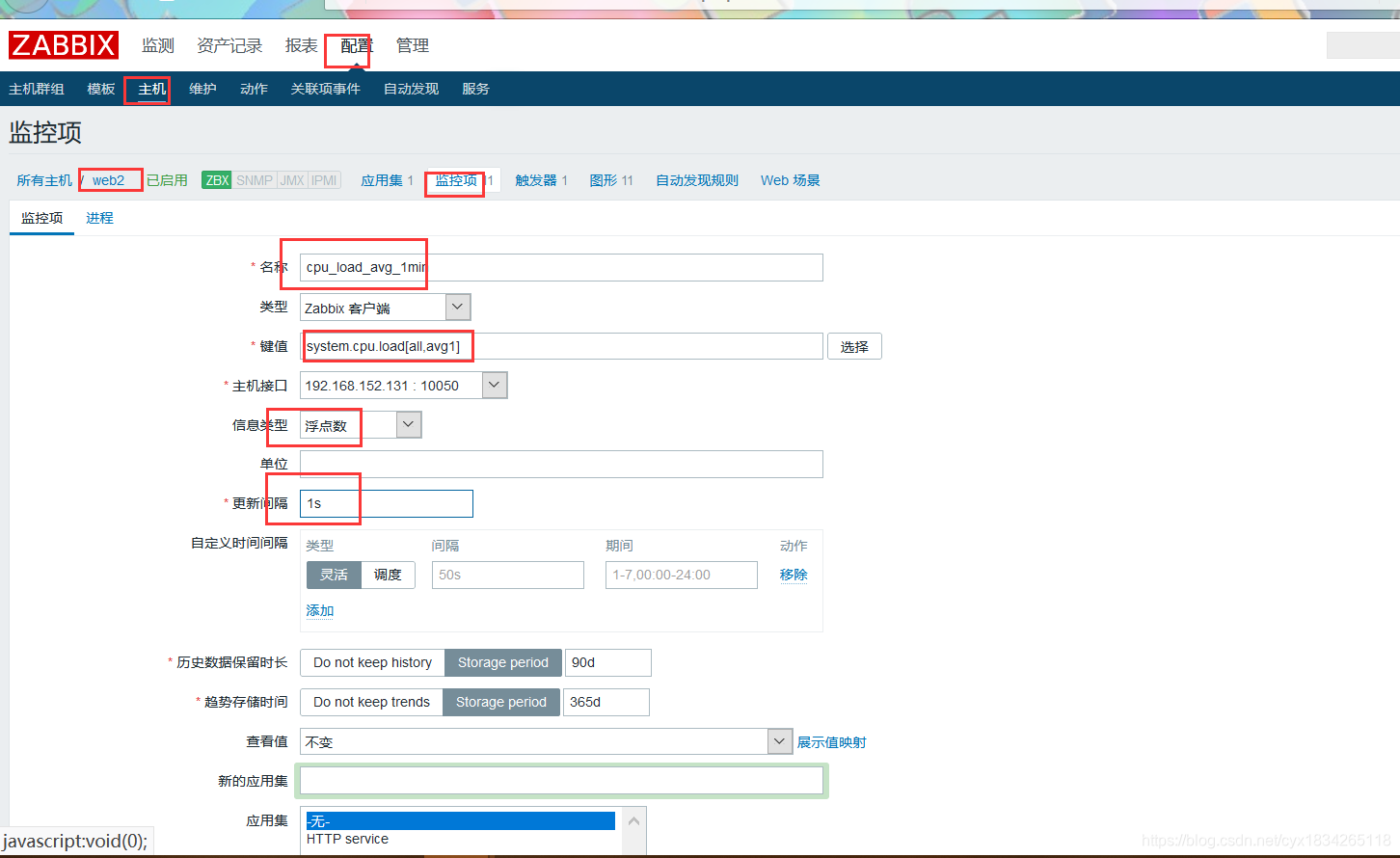This screenshot has width=1400, height=858.
Task: Switch to the 进程 tab
Action: click(99, 218)
